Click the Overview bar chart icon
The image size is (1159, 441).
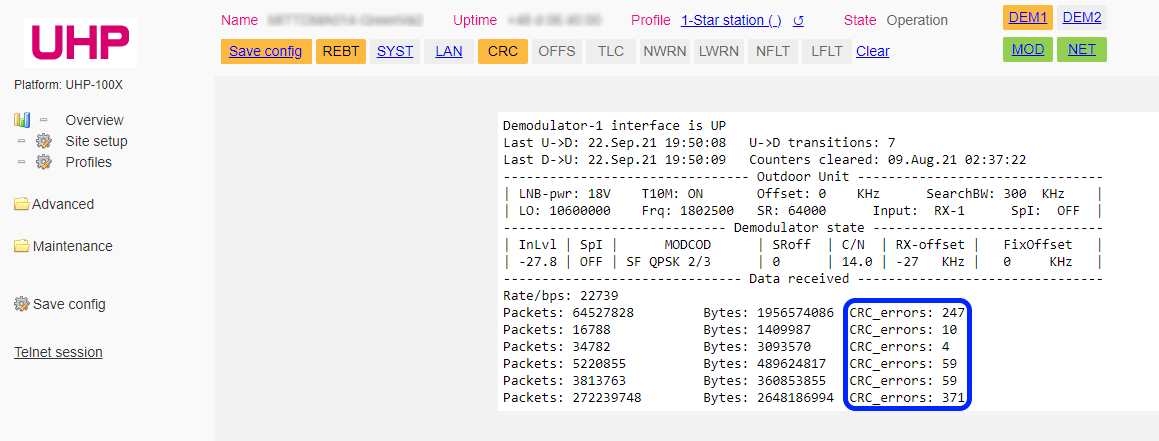point(22,120)
